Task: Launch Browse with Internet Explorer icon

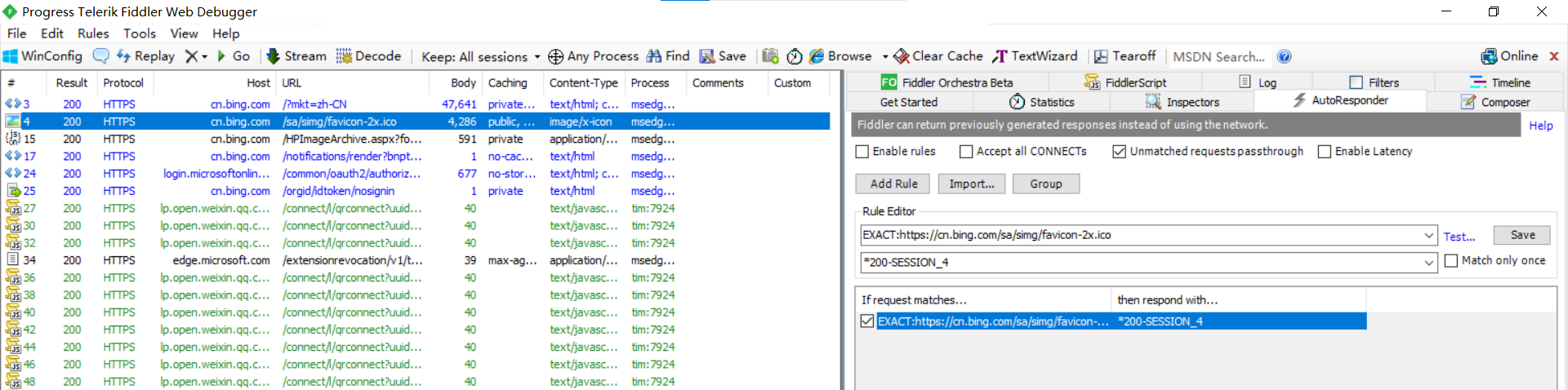Action: [x=817, y=56]
